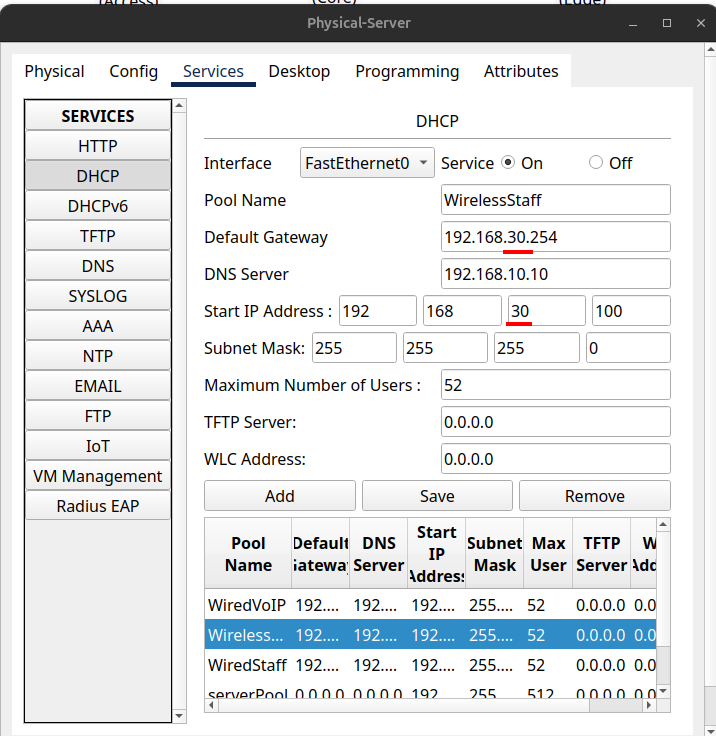Click services list scroll down arrow
The width and height of the screenshot is (716, 736).
coord(179,716)
